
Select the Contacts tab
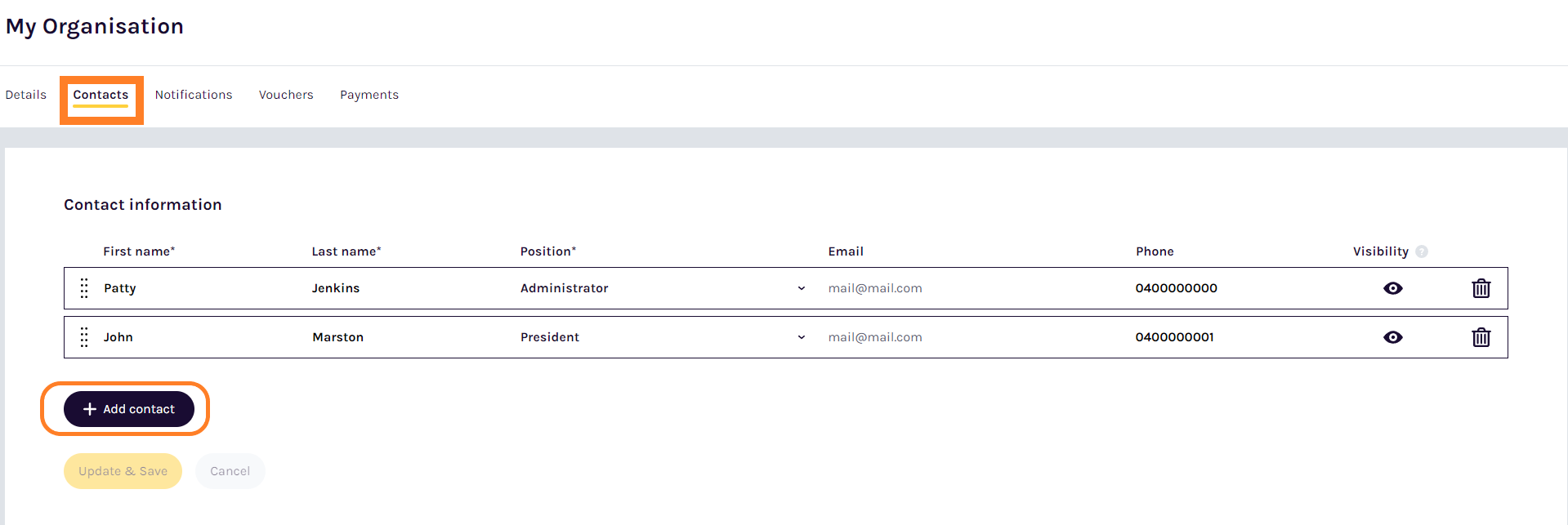[x=101, y=95]
